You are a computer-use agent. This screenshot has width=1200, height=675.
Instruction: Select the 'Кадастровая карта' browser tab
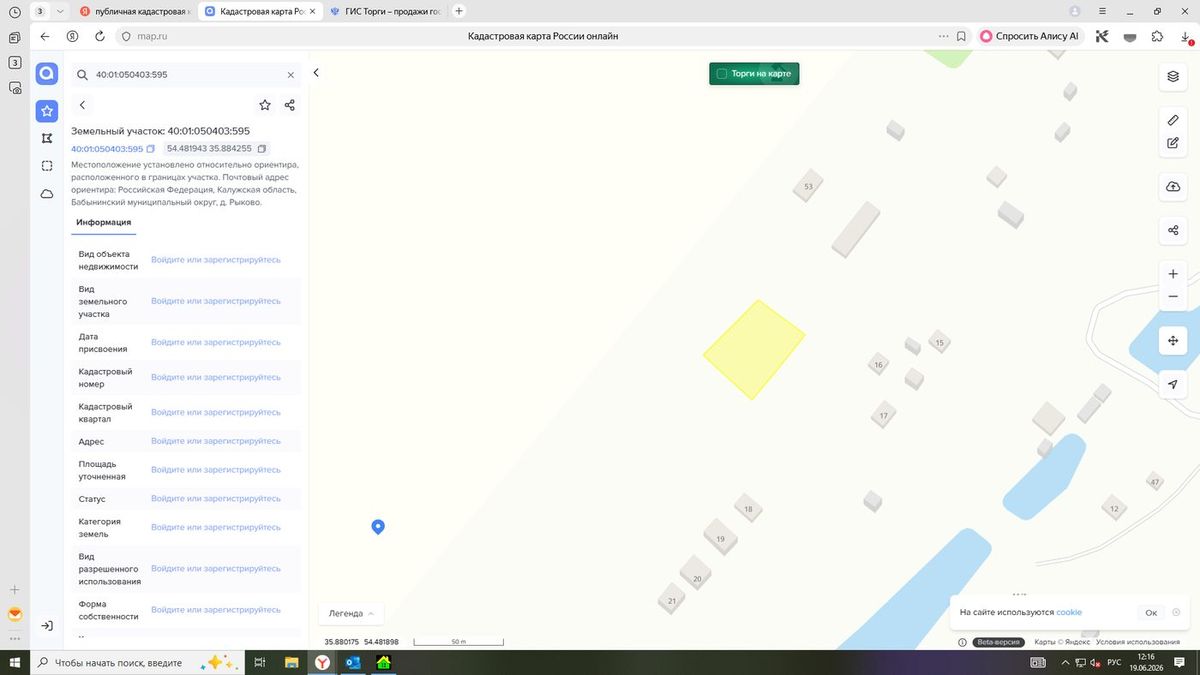[258, 10]
